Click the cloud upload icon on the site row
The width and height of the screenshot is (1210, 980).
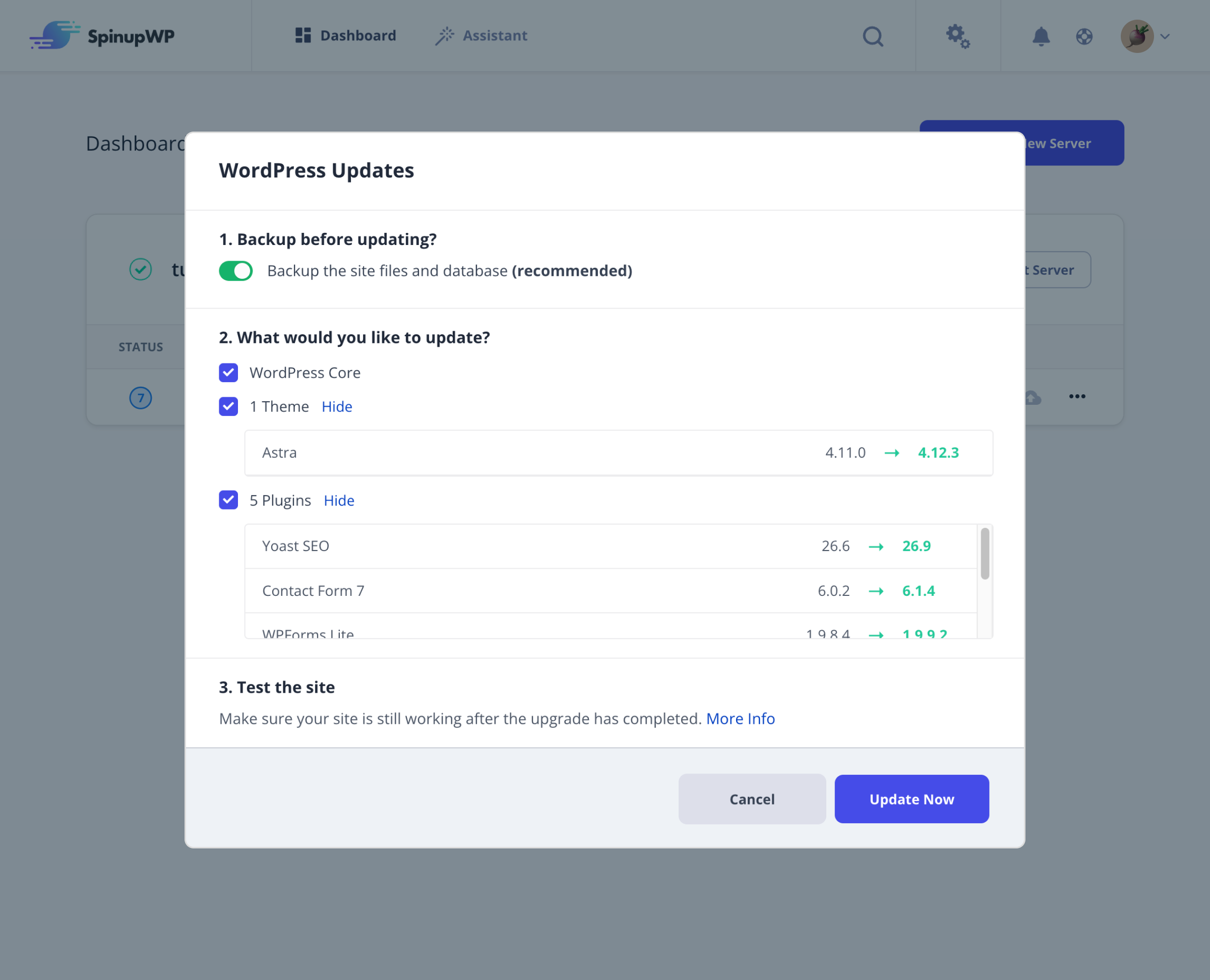[1032, 397]
